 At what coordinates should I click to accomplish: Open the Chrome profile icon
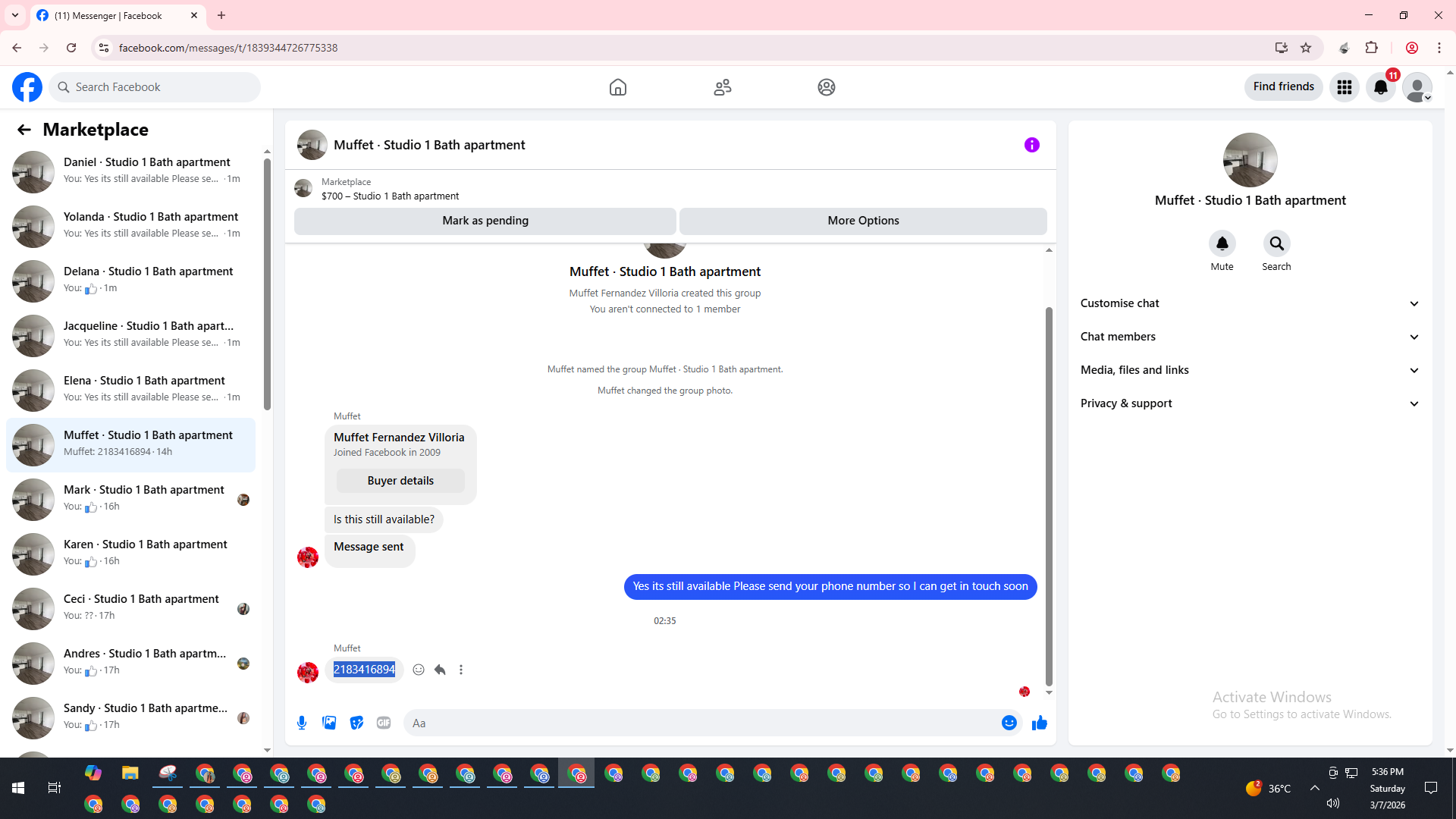1412,48
